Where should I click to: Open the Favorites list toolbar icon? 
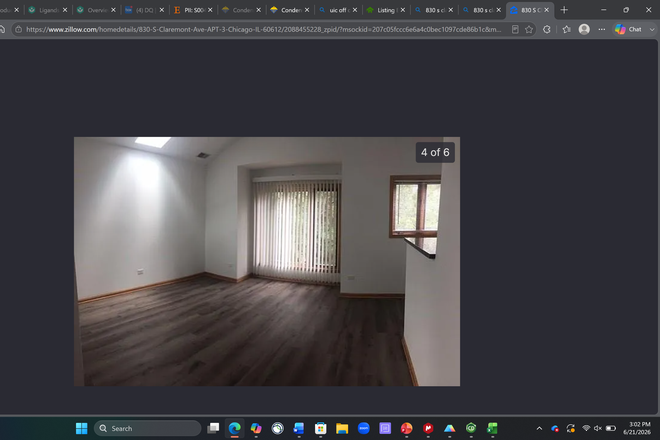[x=567, y=29]
